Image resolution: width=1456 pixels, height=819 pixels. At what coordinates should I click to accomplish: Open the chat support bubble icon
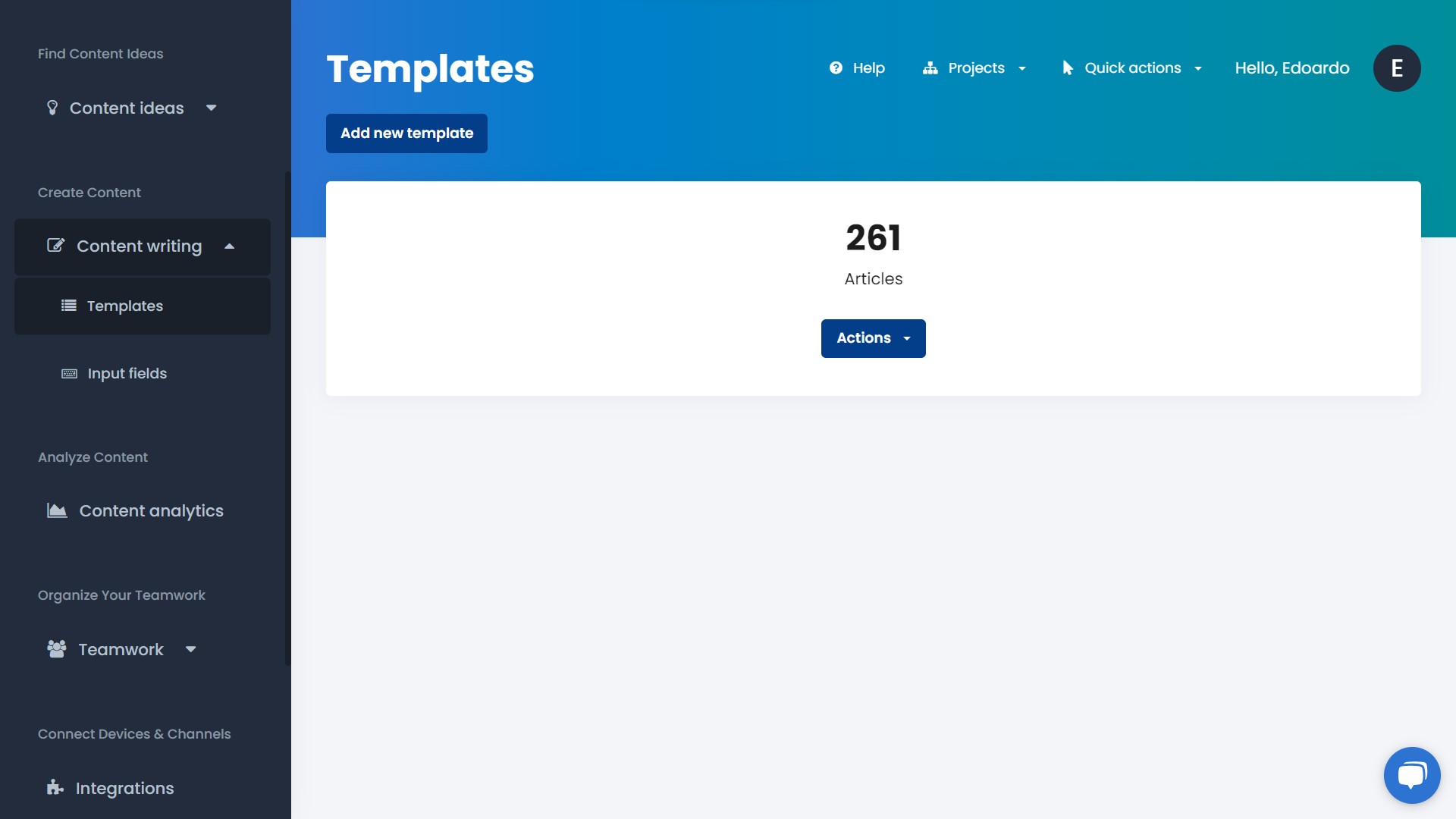pyautogui.click(x=1411, y=775)
